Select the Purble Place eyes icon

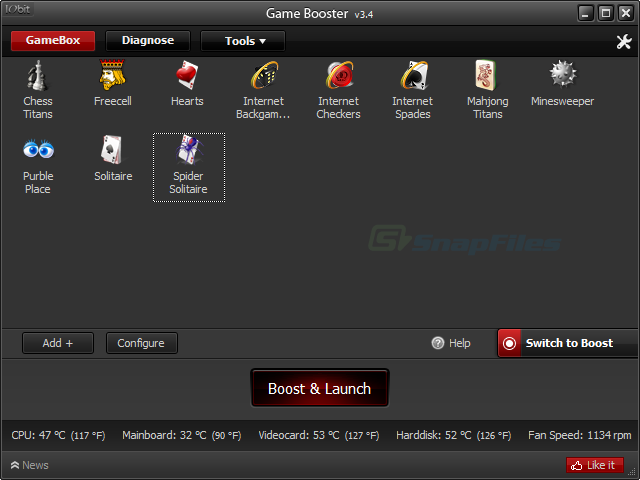tap(38, 149)
